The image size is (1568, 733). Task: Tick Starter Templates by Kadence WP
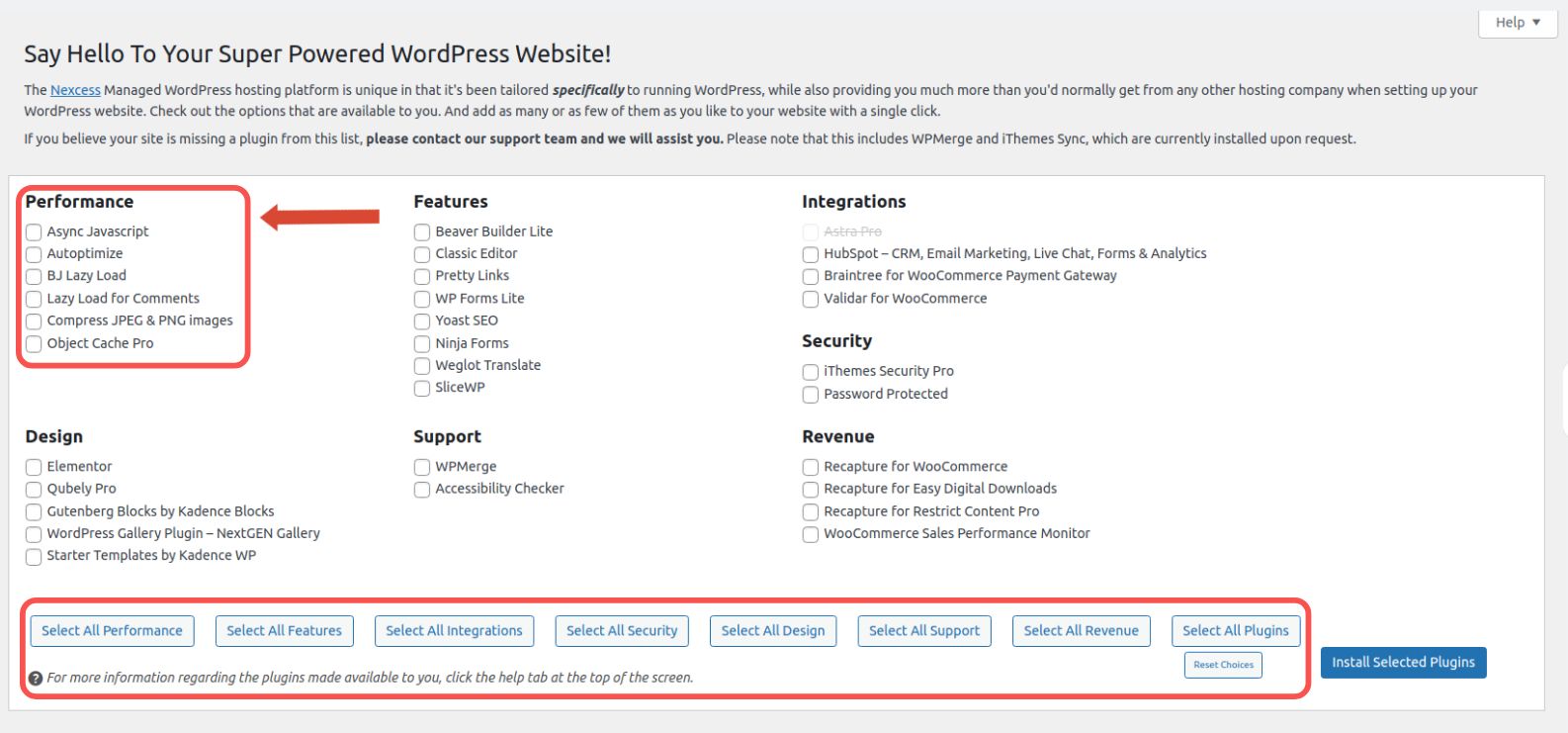(34, 557)
